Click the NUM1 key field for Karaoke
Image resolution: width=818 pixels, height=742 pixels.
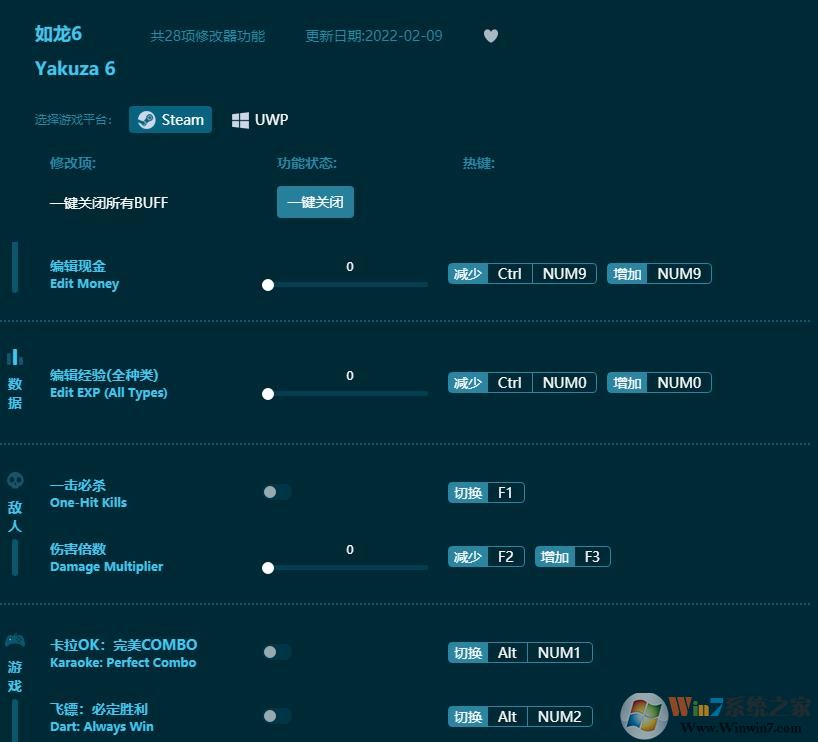click(559, 653)
